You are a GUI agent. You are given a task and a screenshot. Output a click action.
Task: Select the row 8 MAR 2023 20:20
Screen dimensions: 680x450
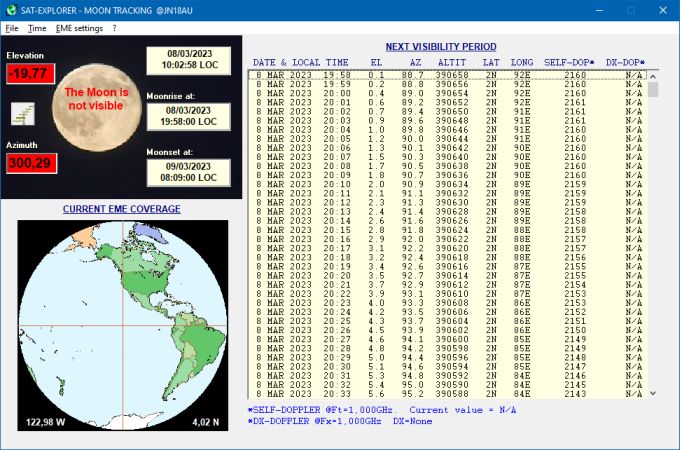click(448, 275)
